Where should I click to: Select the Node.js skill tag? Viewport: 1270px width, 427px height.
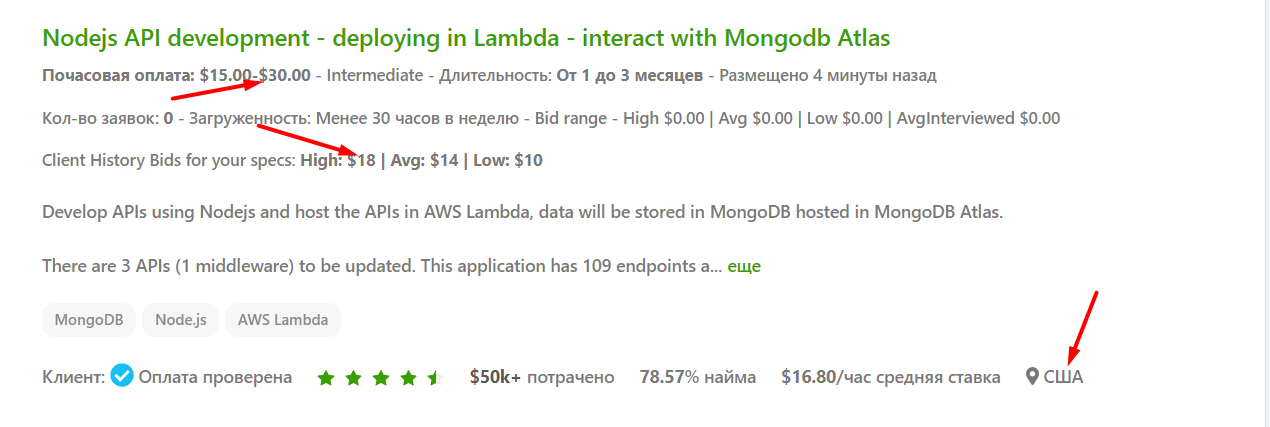click(x=181, y=320)
